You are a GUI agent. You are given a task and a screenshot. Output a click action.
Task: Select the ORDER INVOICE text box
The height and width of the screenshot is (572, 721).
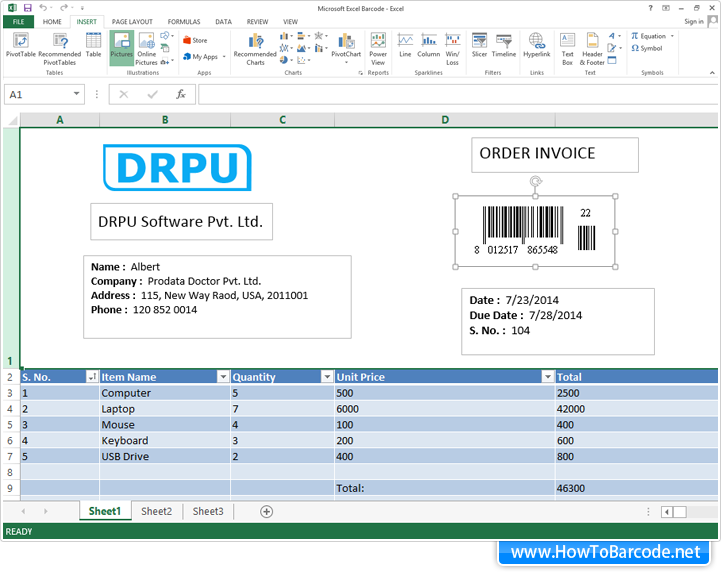[555, 155]
